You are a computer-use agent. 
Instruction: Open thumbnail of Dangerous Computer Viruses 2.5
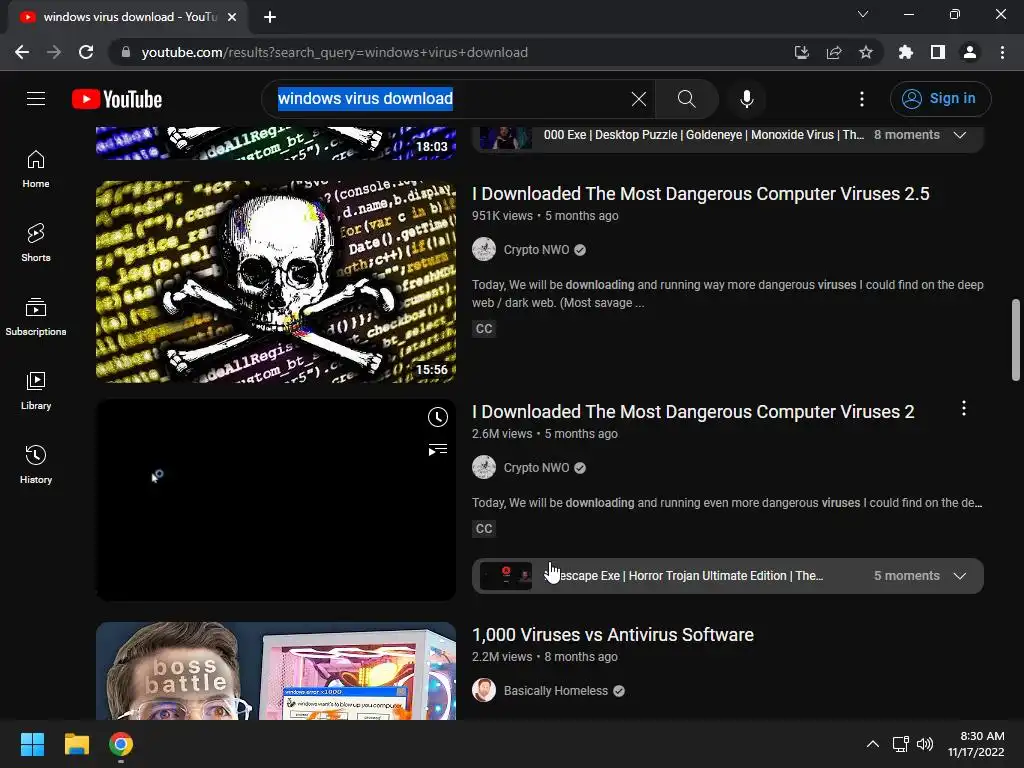click(x=276, y=281)
